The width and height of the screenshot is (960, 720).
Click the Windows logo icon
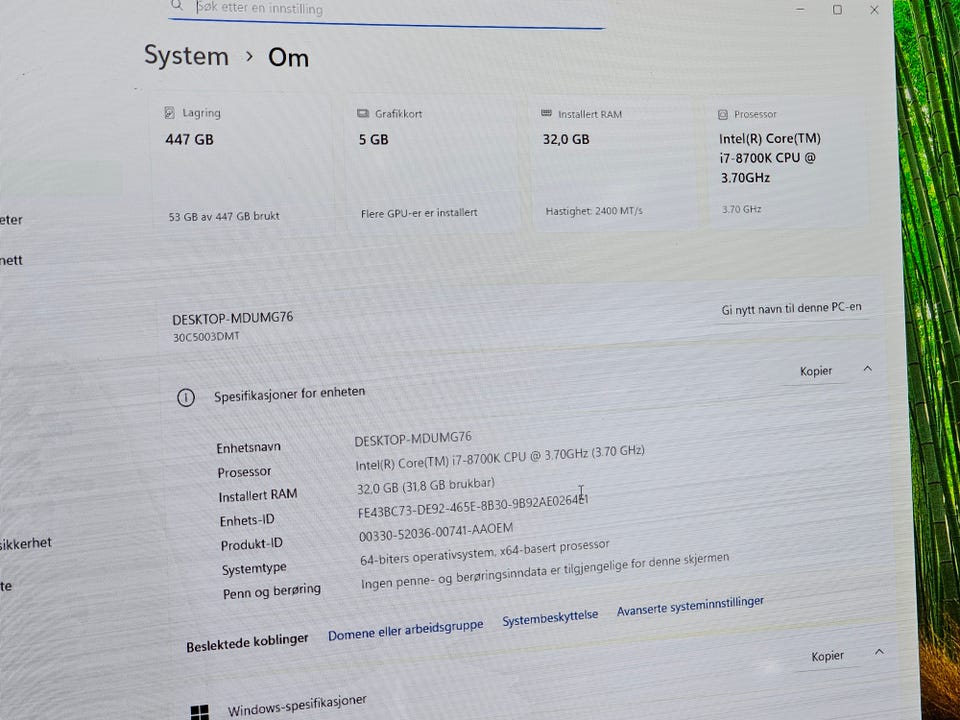(200, 712)
